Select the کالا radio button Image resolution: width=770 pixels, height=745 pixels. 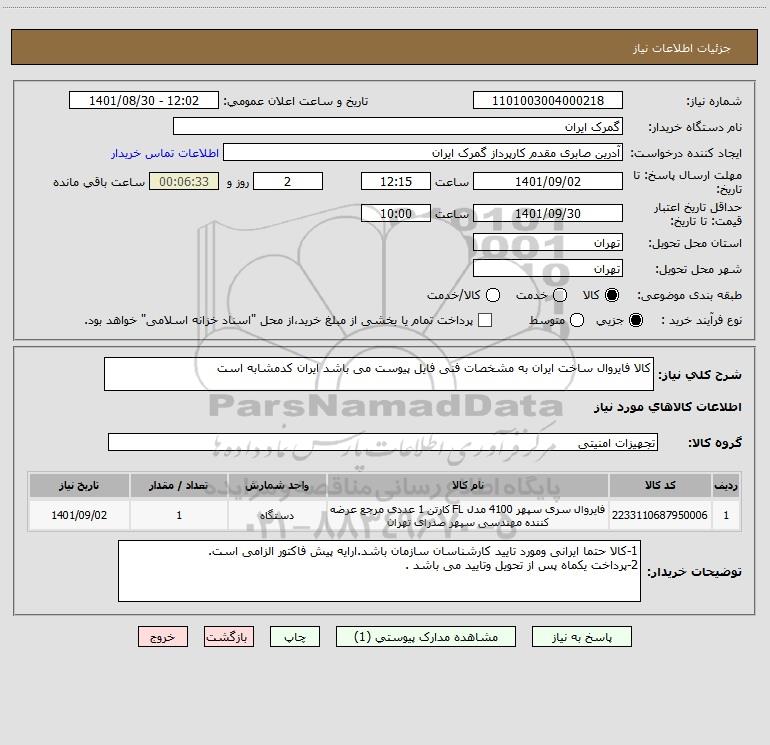612,295
